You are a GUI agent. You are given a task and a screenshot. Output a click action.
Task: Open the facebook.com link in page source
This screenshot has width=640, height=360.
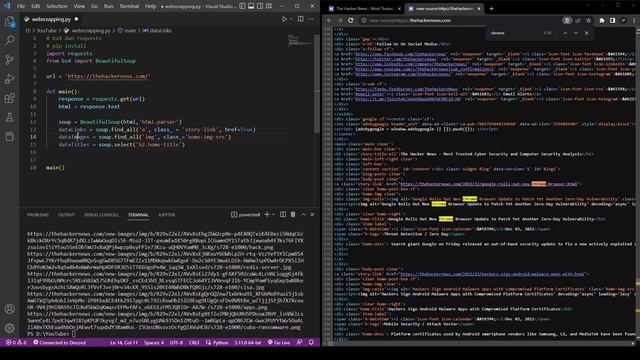pyautogui.click(x=400, y=54)
